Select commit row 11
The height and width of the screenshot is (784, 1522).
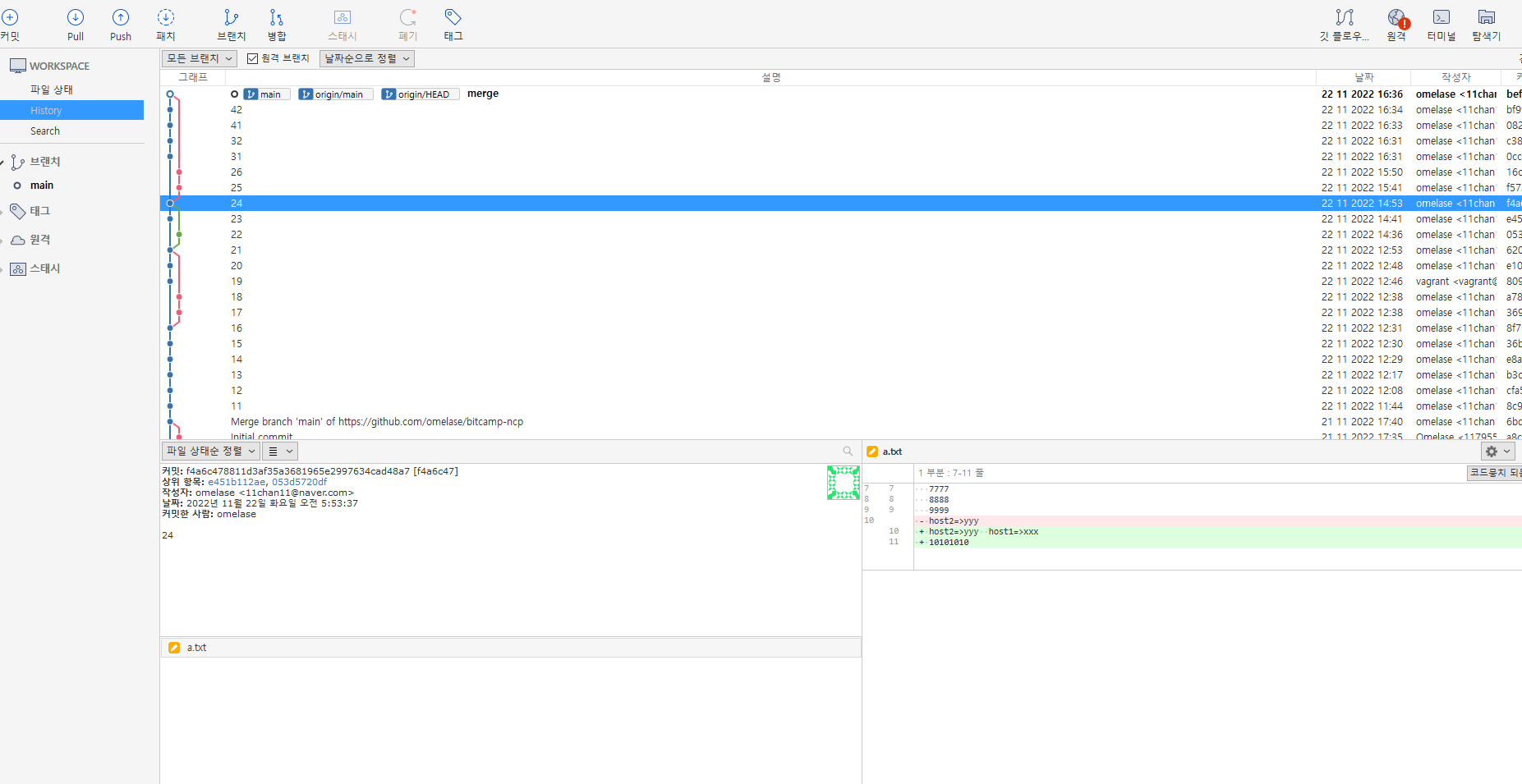(x=841, y=406)
